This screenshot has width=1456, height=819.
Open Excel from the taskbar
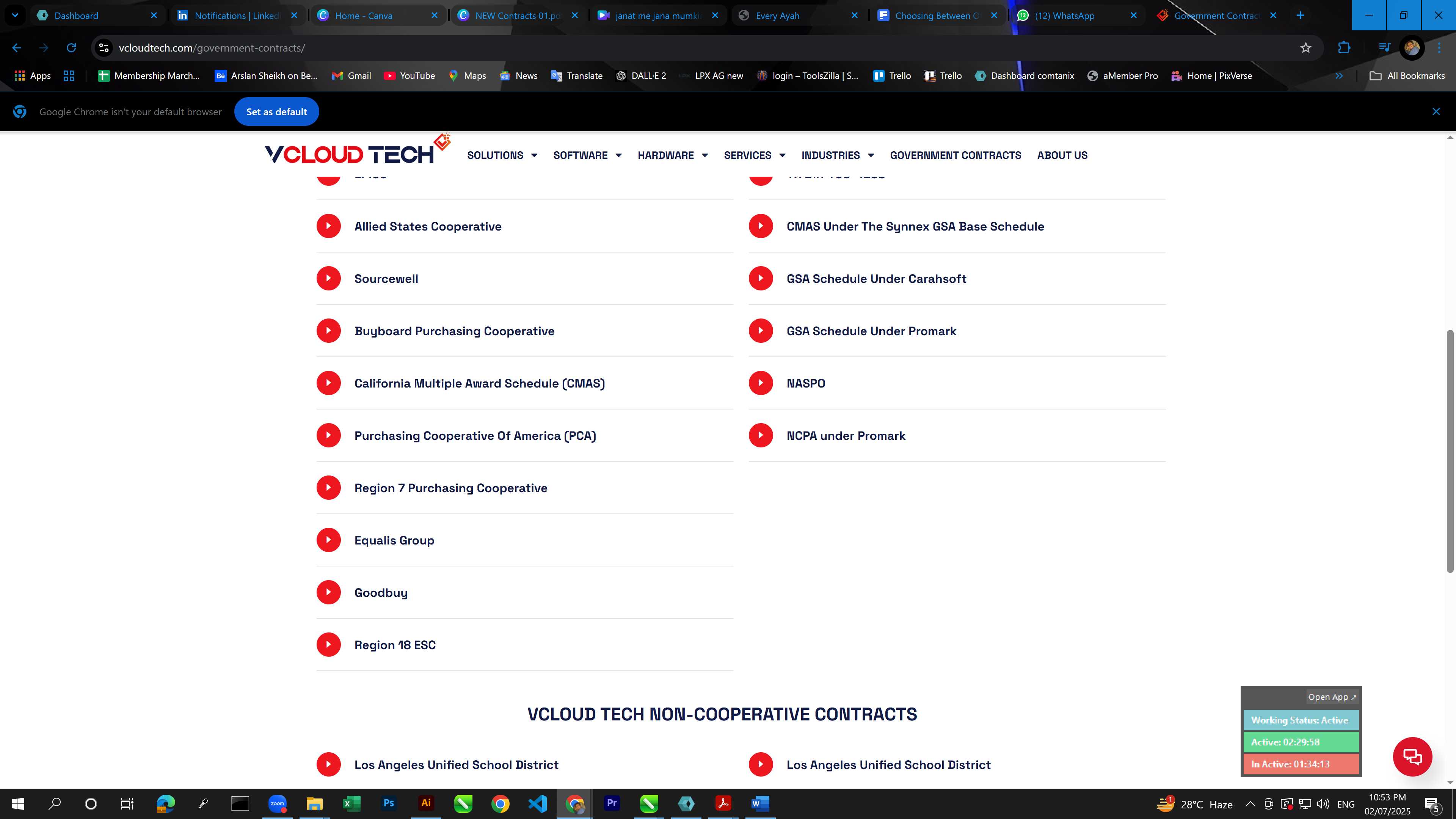pos(351,803)
